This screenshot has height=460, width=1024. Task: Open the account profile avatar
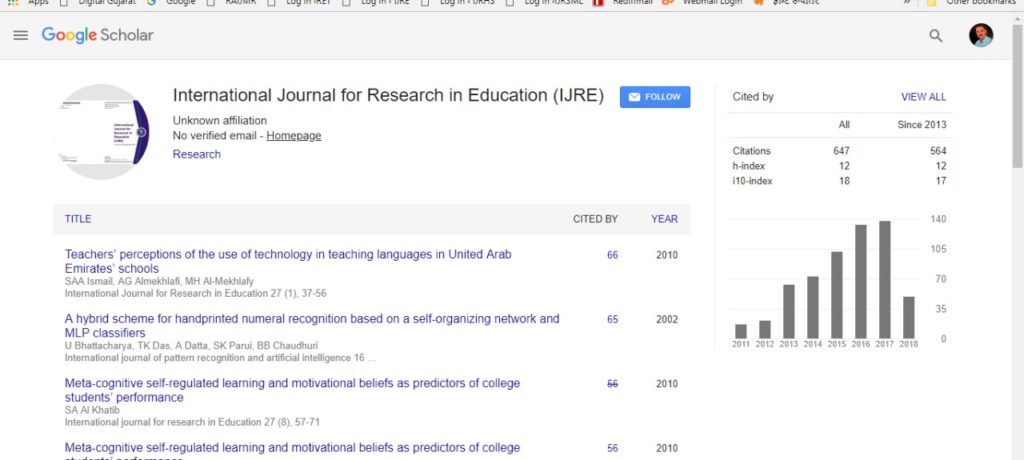[980, 35]
